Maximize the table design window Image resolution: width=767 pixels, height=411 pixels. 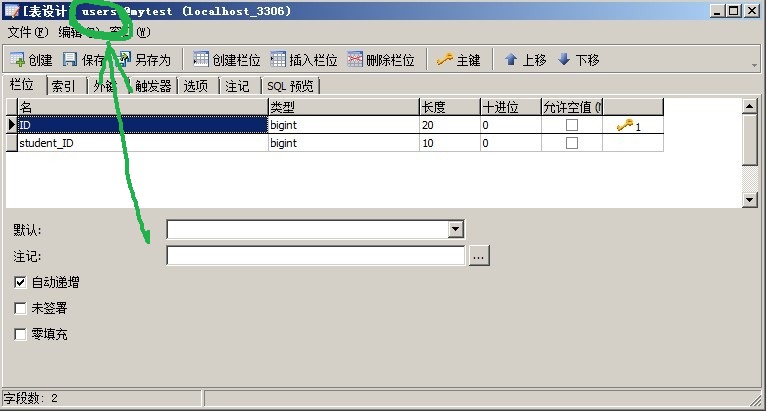pyautogui.click(x=733, y=11)
